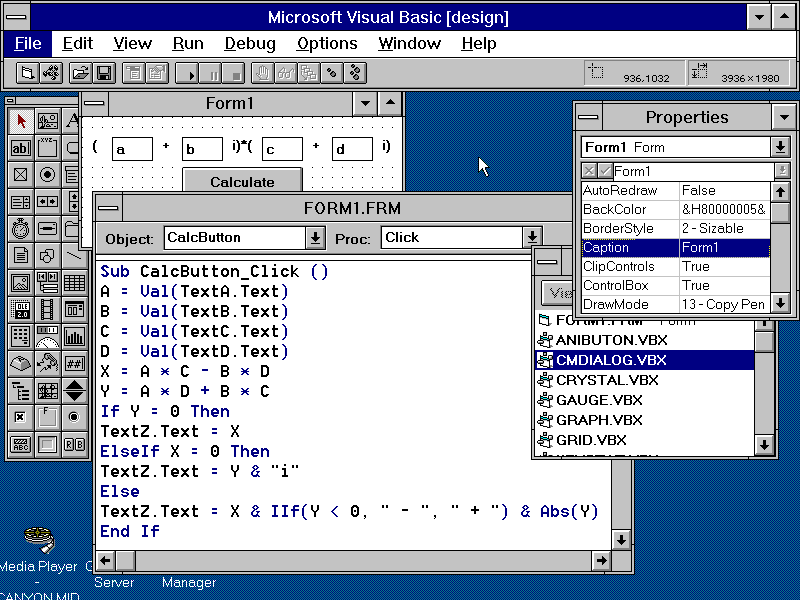Select the TextBox control tool
The width and height of the screenshot is (800, 600).
pyautogui.click(x=21, y=149)
